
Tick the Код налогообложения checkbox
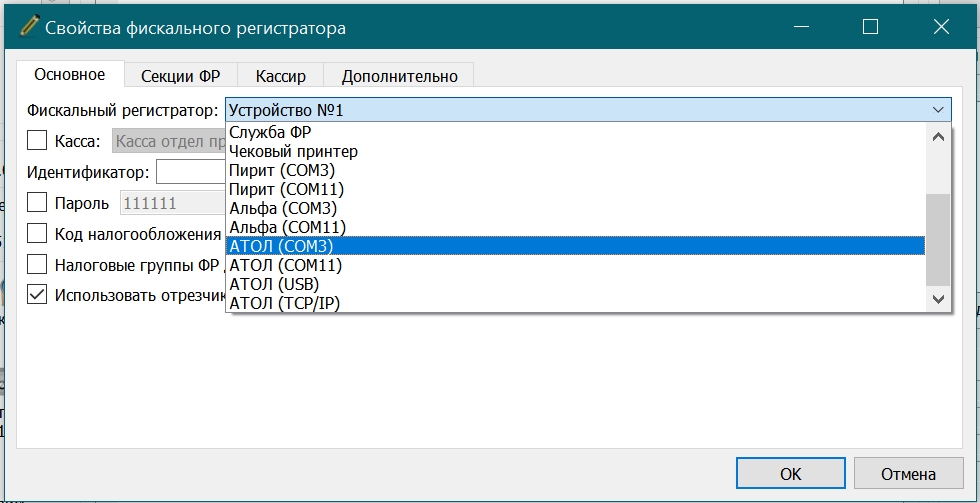[37, 234]
